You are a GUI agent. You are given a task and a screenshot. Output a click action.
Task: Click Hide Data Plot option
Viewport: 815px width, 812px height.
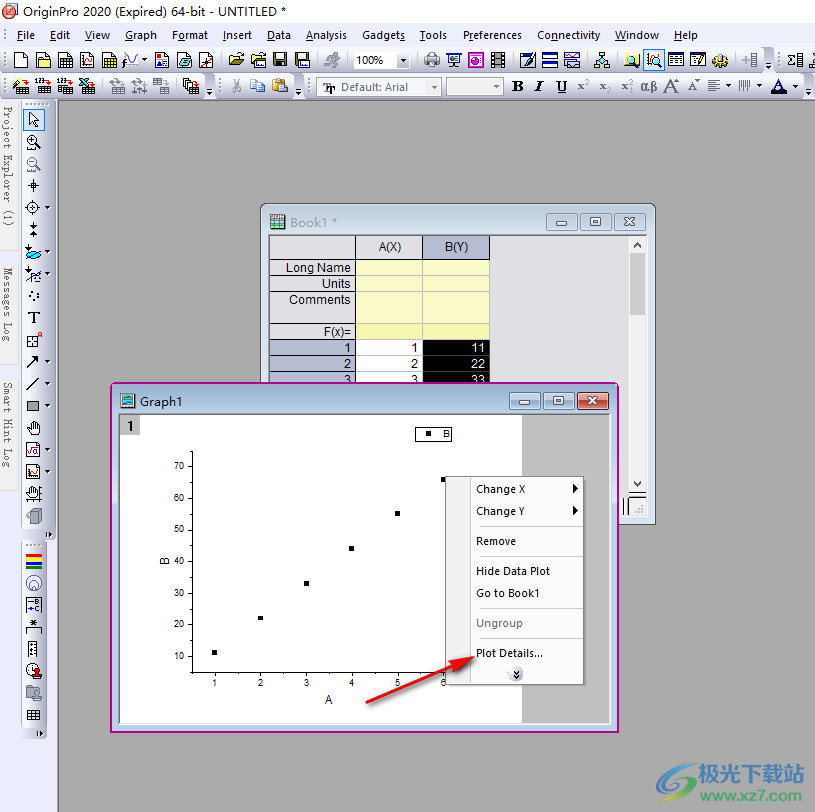click(x=512, y=571)
